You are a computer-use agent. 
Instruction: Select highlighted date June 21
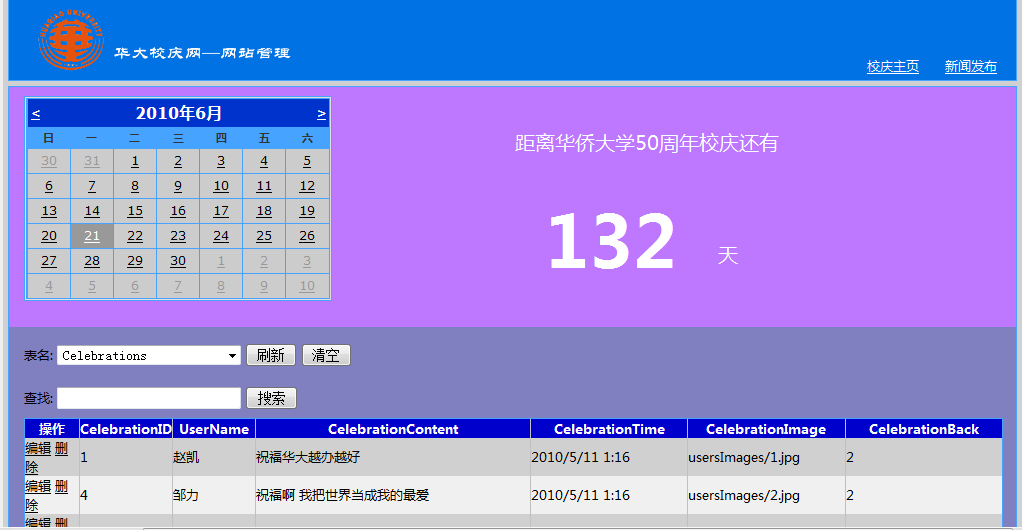92,236
